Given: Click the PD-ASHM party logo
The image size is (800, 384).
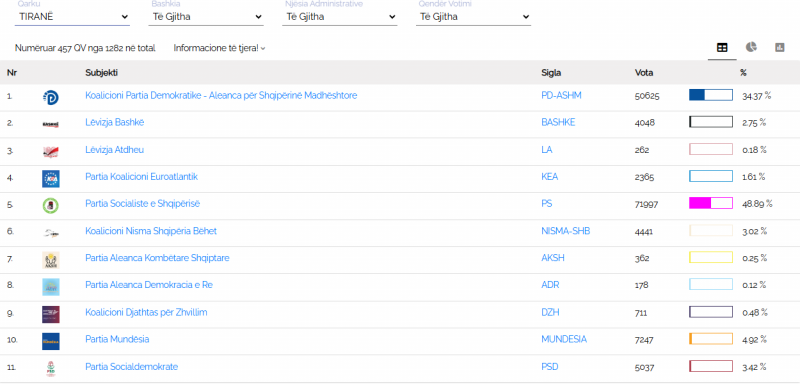Looking at the screenshot, I should 51,97.
